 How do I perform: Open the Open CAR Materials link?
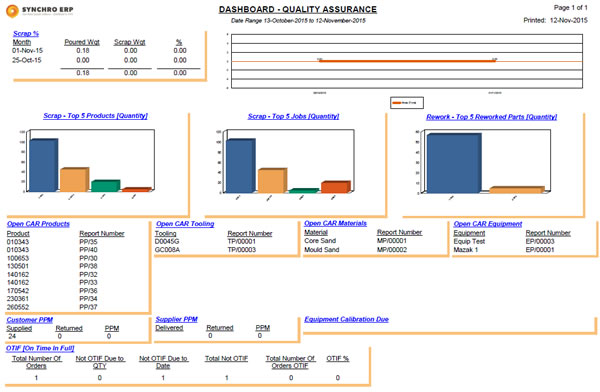(x=335, y=223)
